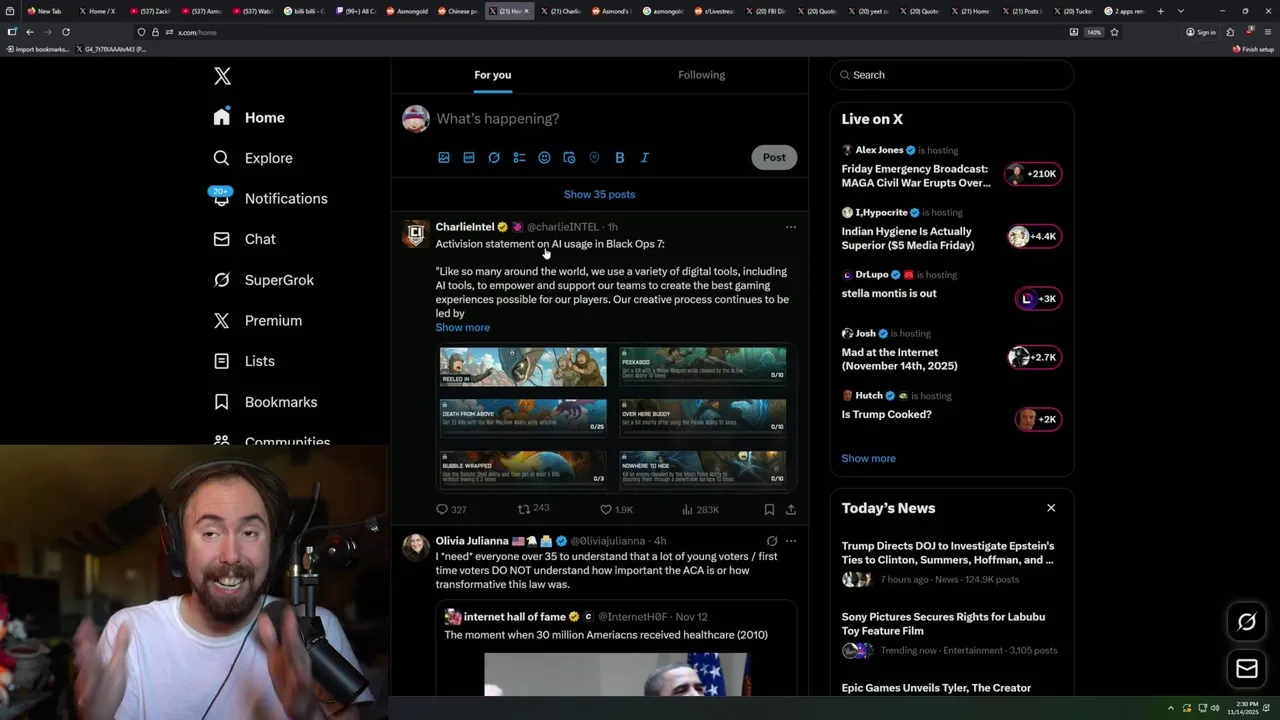
Task: Add a poll to post
Action: pos(519,157)
